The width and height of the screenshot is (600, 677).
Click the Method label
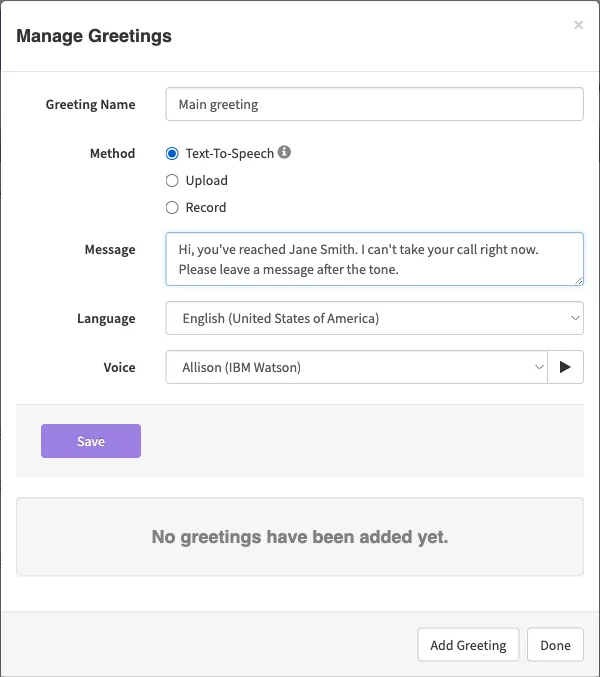pos(113,153)
